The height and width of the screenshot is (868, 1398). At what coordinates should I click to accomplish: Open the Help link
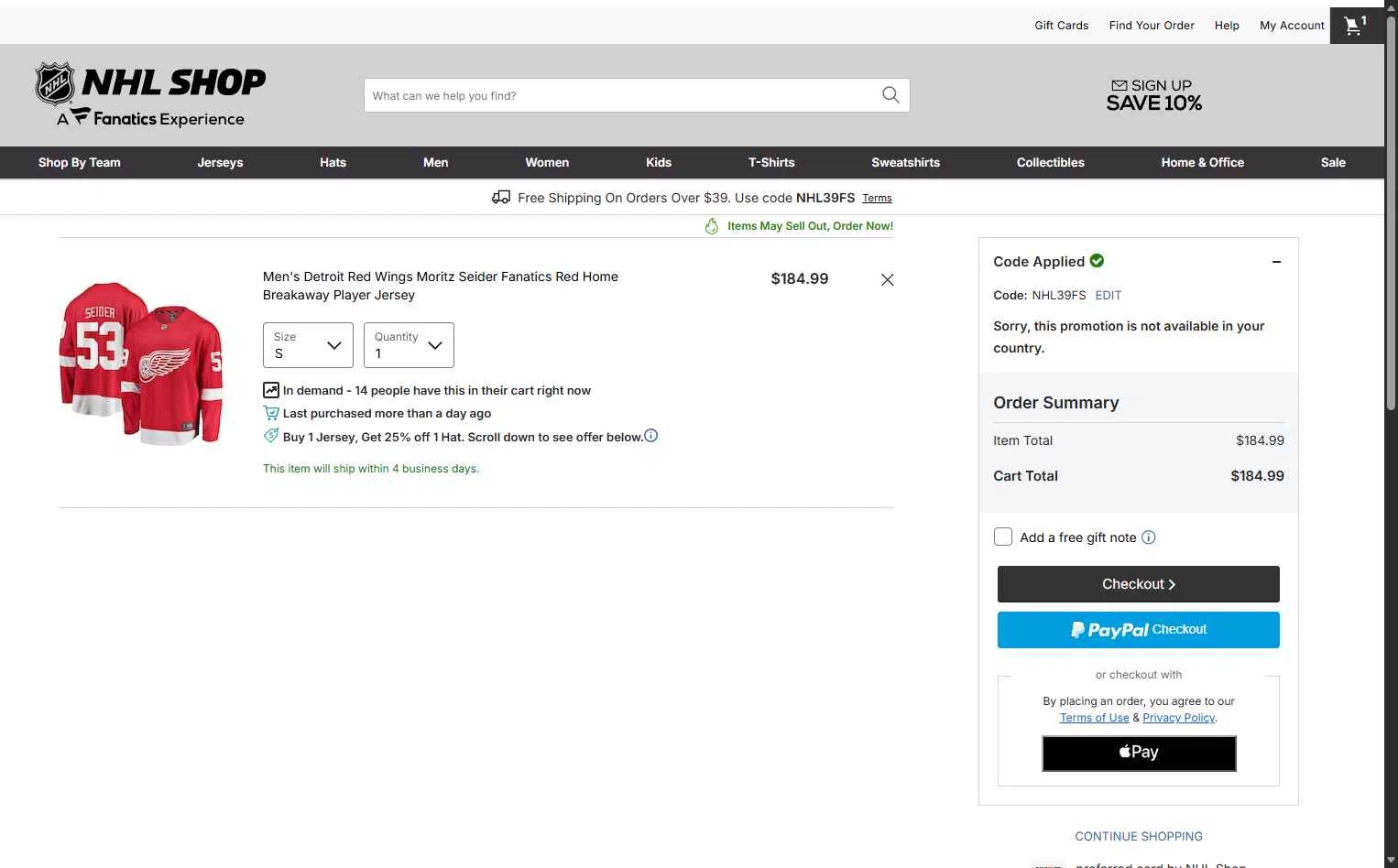1227,26
